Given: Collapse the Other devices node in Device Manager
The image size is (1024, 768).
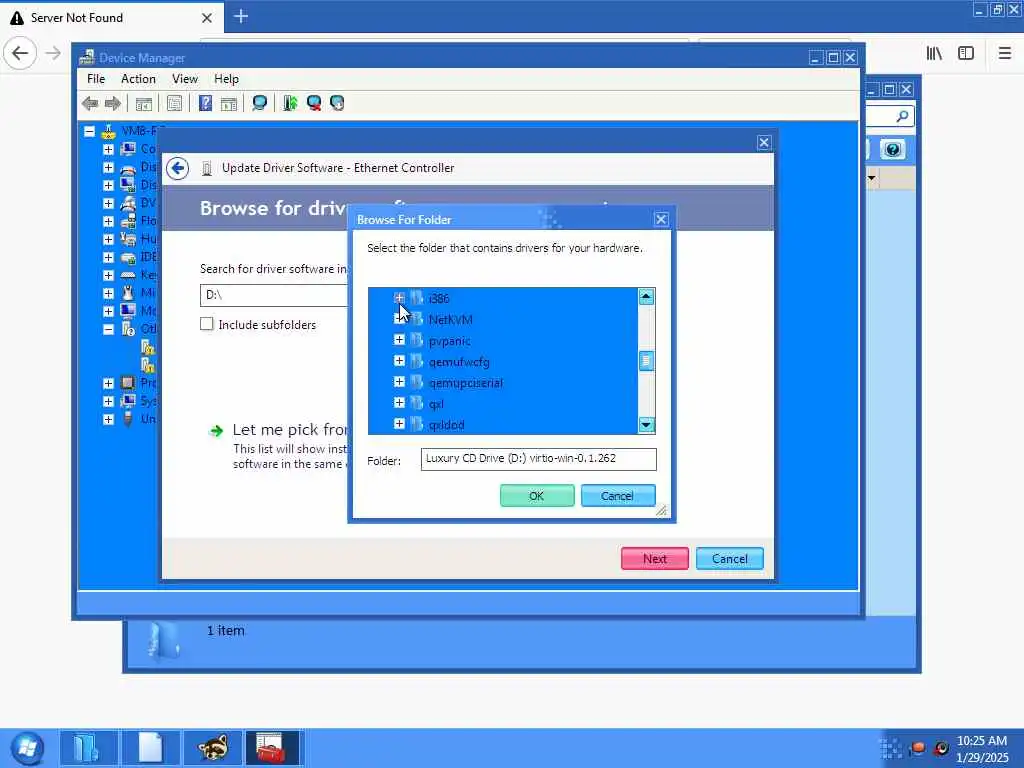Looking at the screenshot, I should (x=108, y=329).
